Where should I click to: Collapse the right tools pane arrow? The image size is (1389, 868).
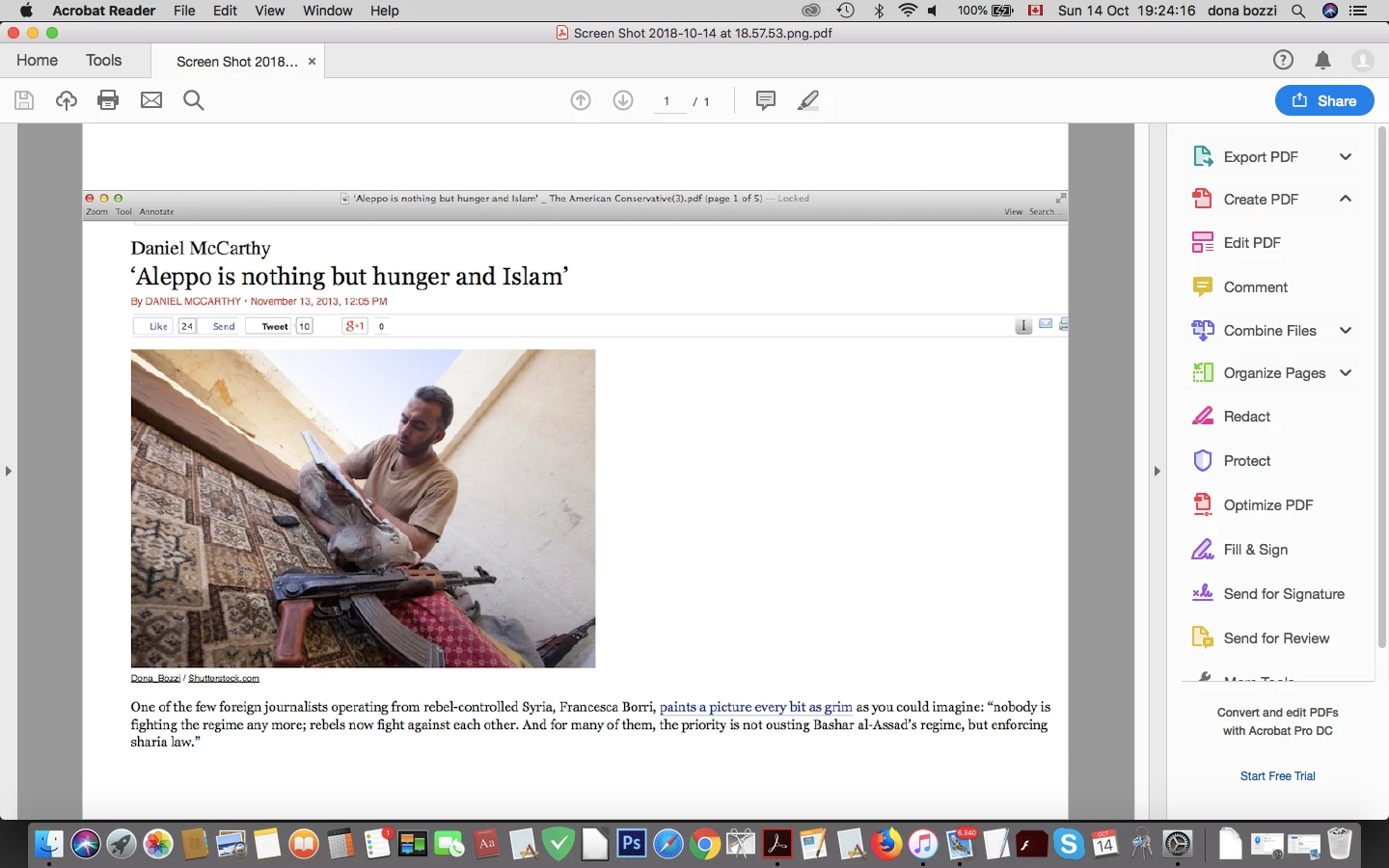pos(1157,471)
